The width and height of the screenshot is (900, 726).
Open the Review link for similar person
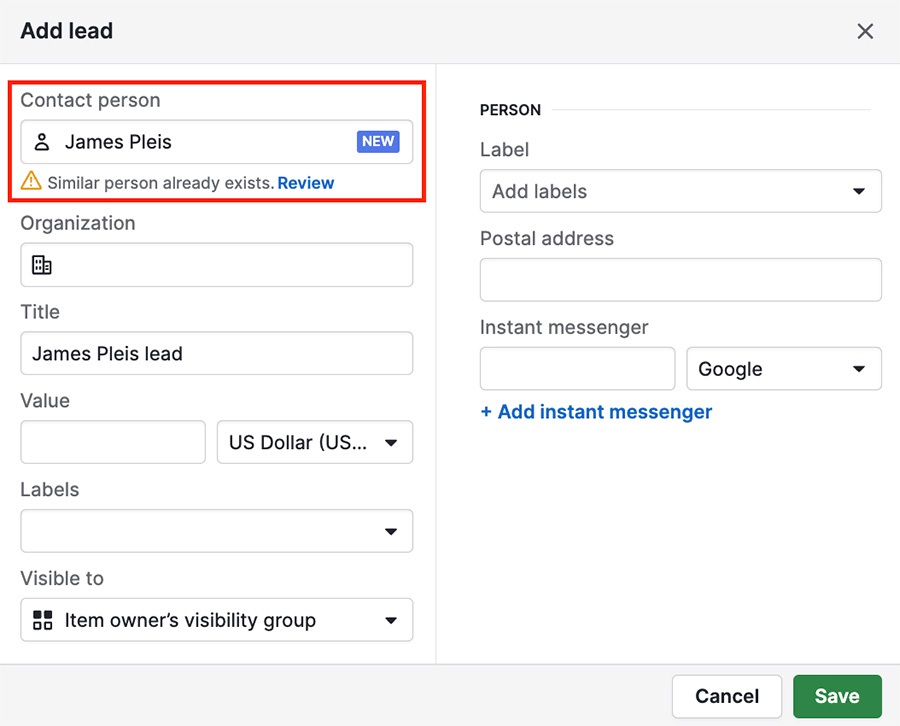click(305, 183)
